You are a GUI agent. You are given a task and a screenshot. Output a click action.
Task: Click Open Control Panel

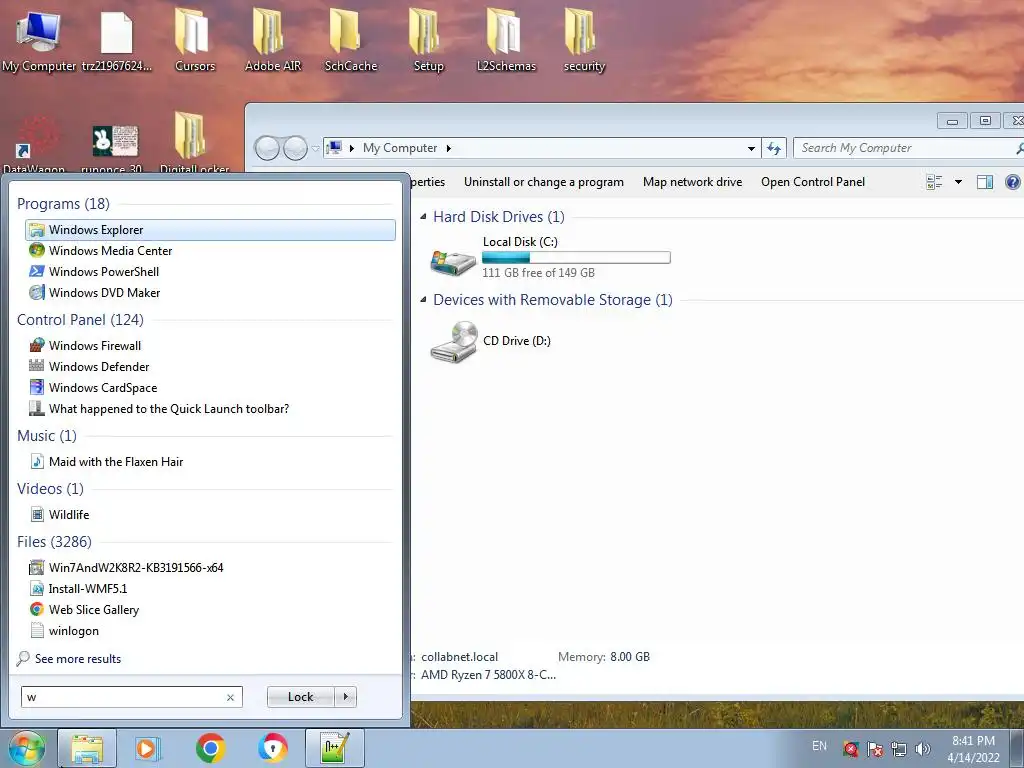pos(812,182)
